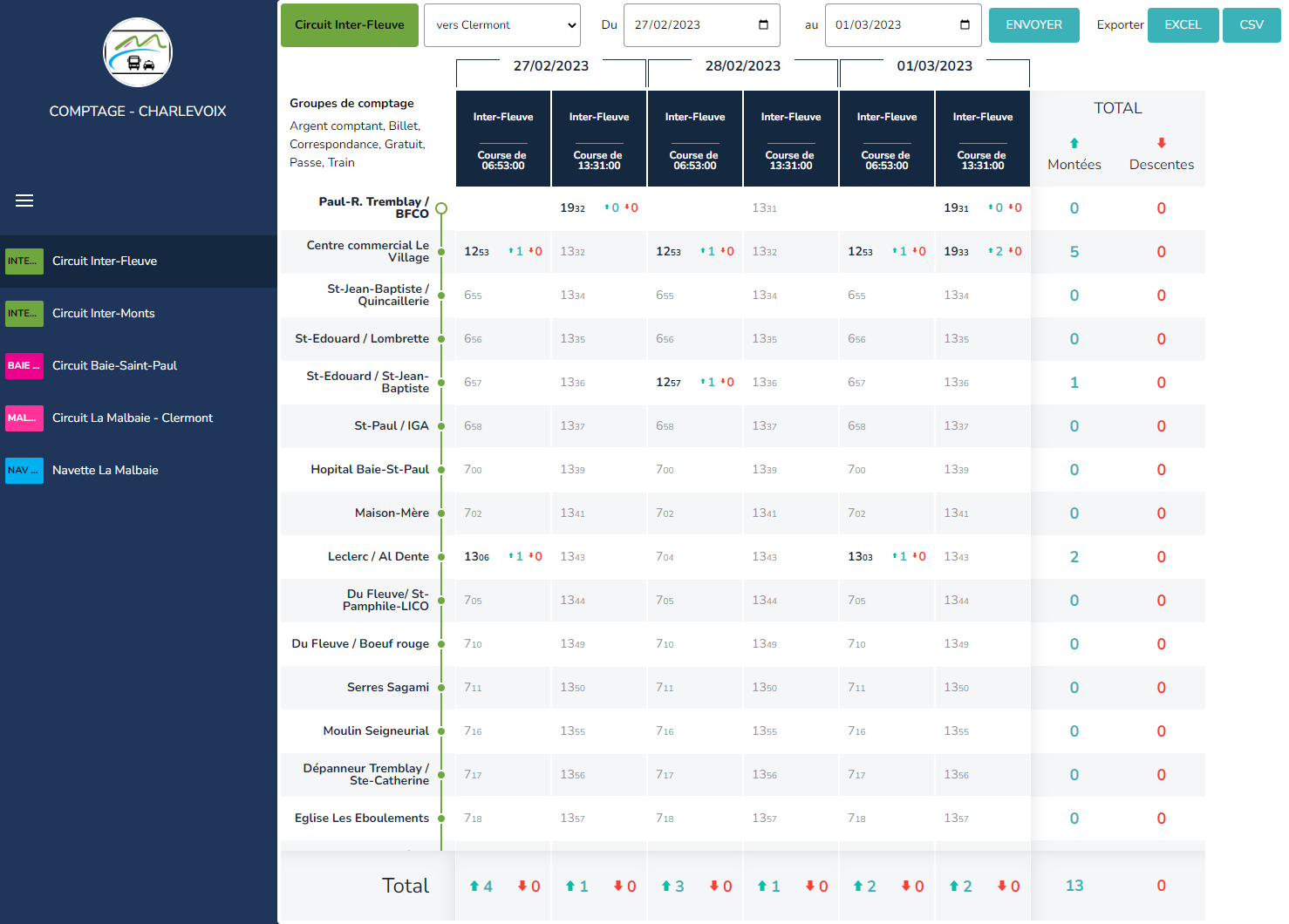
Task: Click the Paul-R. Tremblay / BFCO stop name
Action: pyautogui.click(x=374, y=207)
